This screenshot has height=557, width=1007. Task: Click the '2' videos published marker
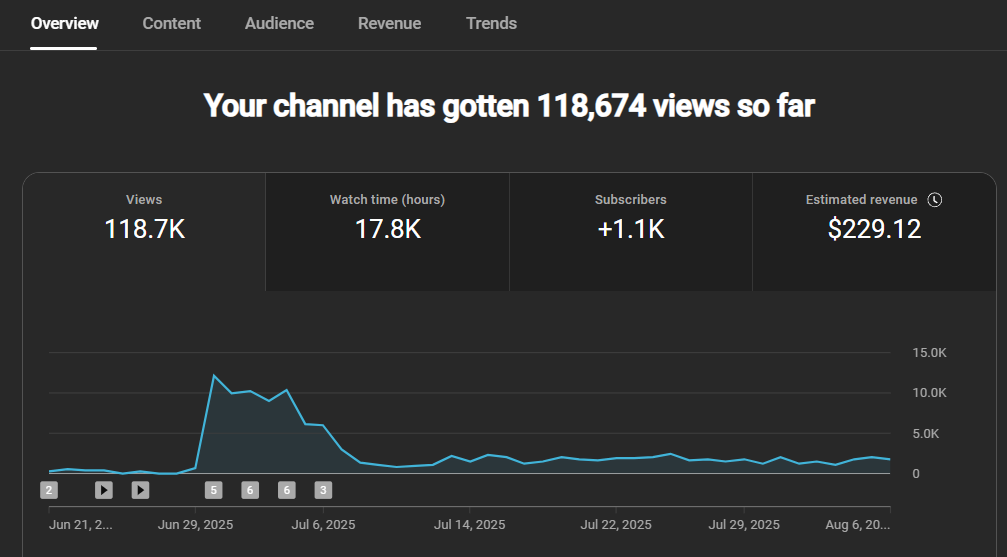[49, 490]
